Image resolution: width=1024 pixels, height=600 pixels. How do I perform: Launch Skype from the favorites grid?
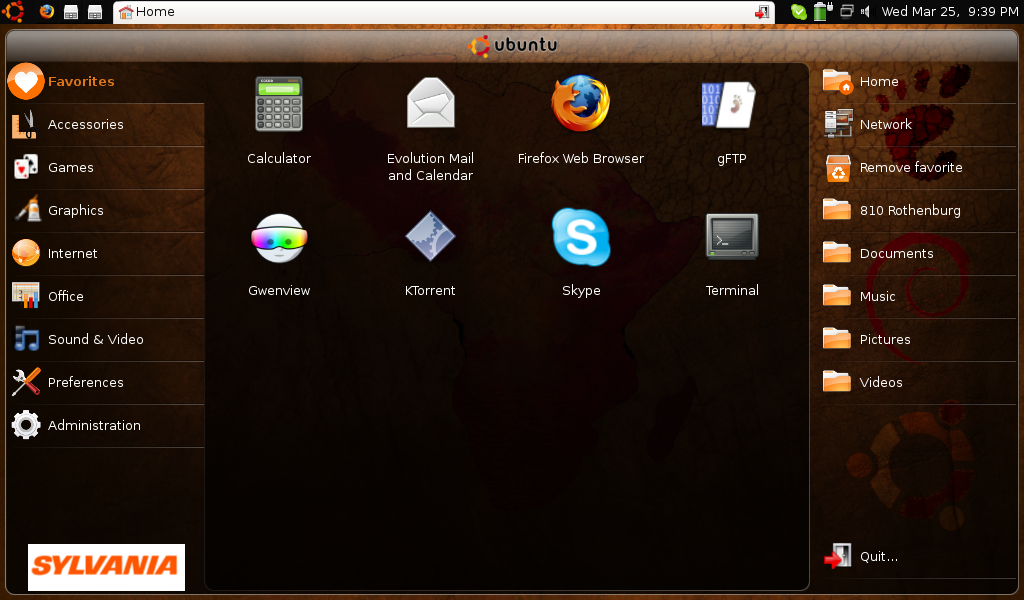(x=581, y=255)
